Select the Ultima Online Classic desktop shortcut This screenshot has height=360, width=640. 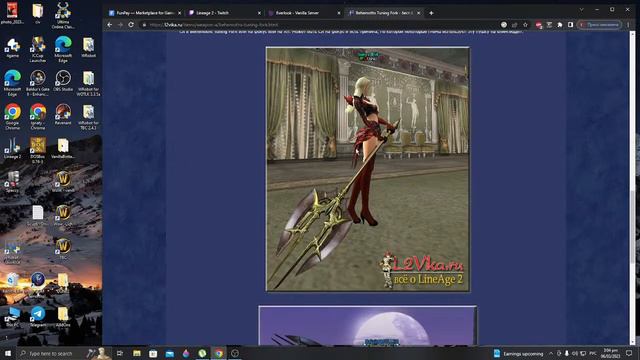click(63, 16)
